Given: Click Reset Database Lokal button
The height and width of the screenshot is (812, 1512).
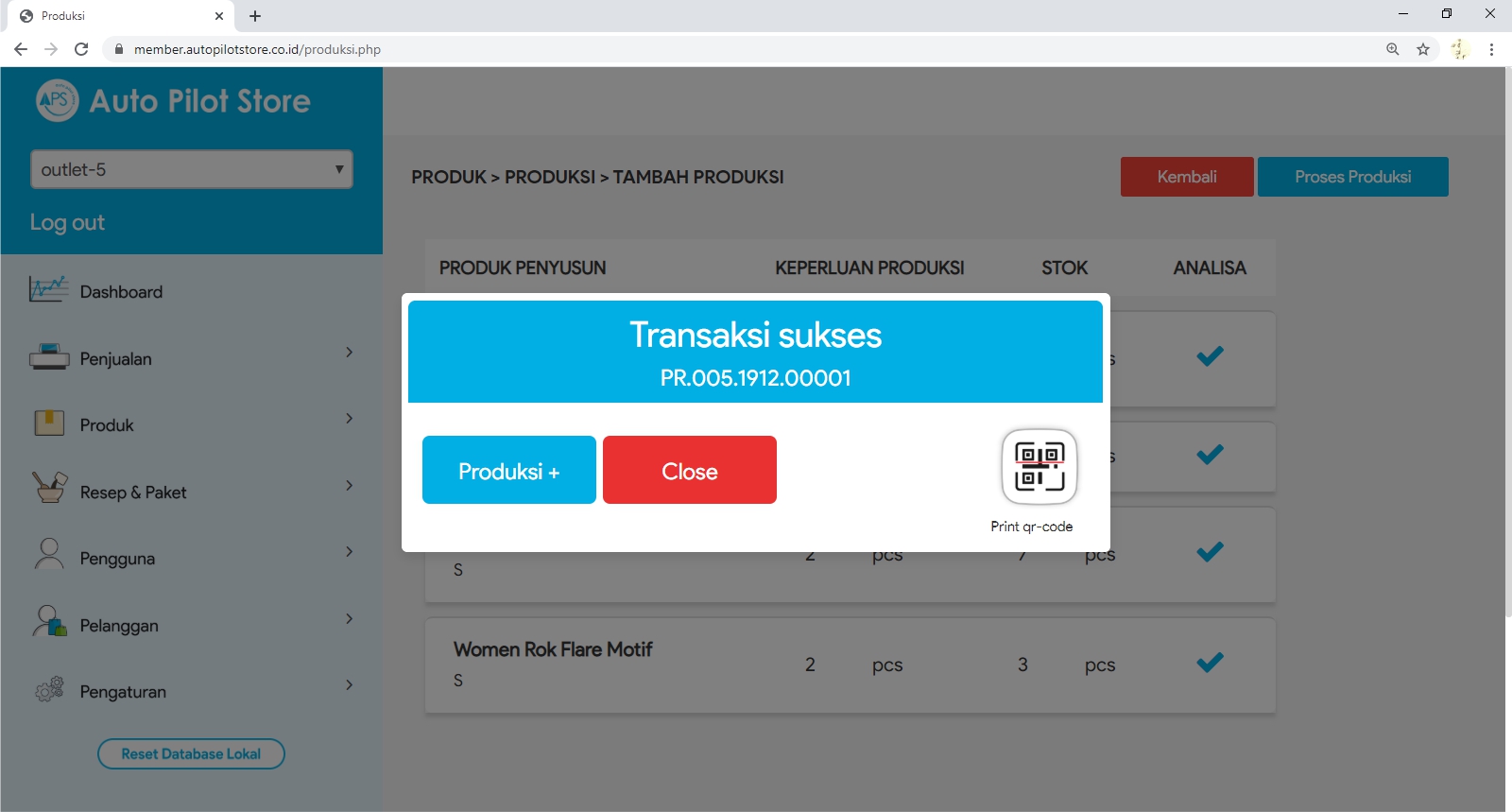Looking at the screenshot, I should [x=191, y=754].
